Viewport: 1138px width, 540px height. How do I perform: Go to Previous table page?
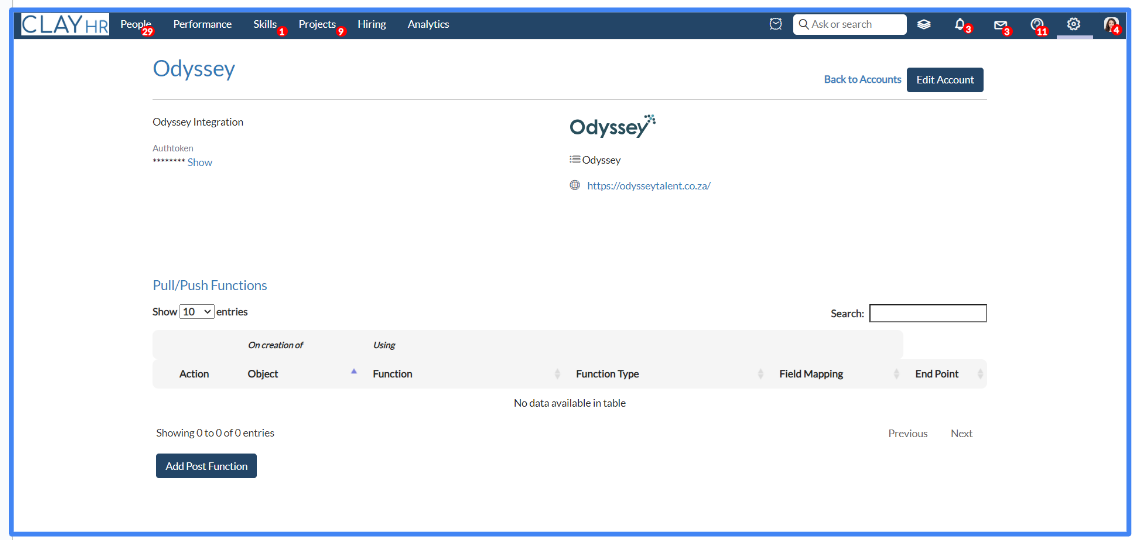tap(908, 433)
